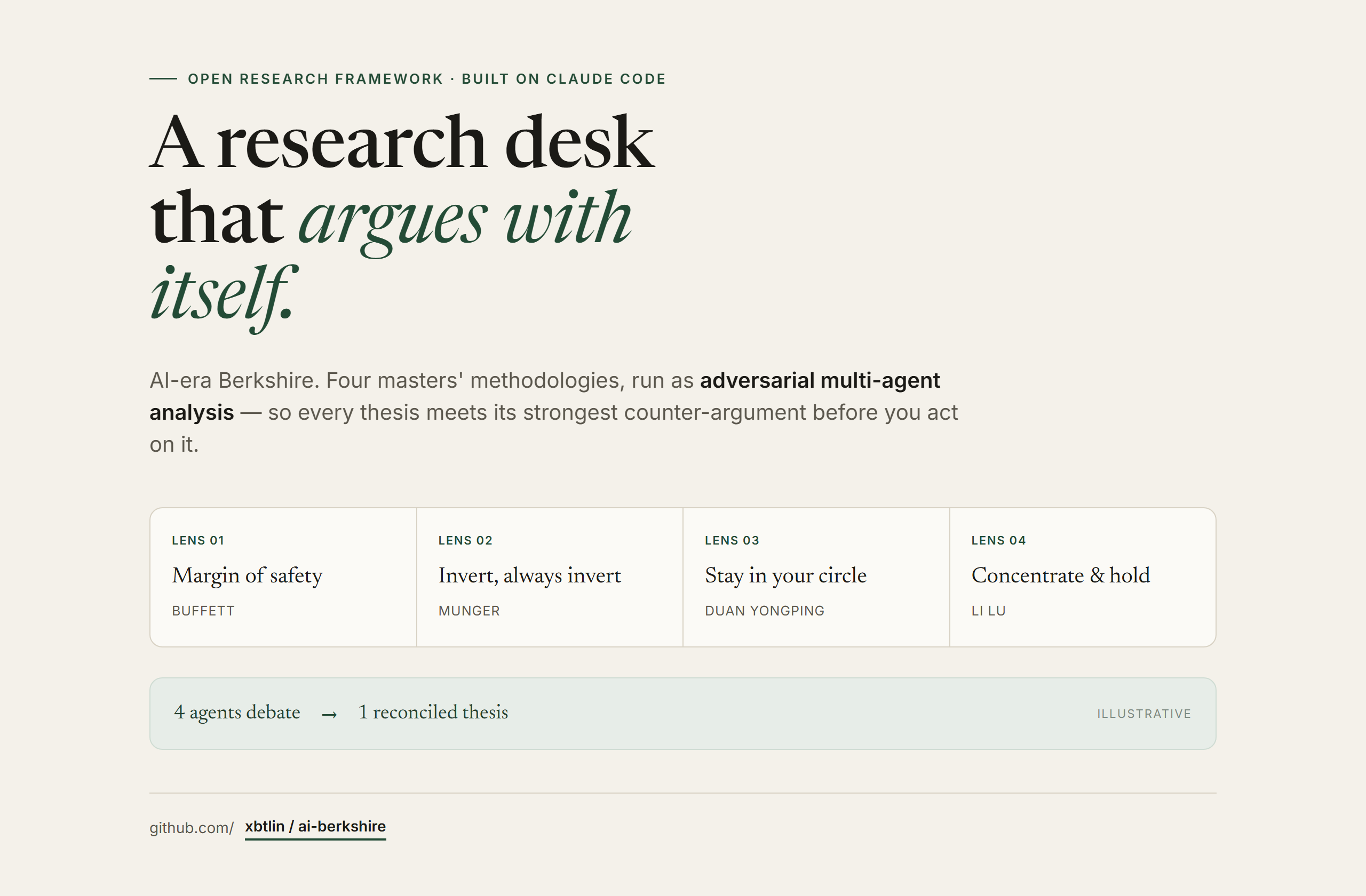Viewport: 1366px width, 896px height.
Task: Click the 'AI-era Berkshire.' opening sentence
Action: point(235,380)
